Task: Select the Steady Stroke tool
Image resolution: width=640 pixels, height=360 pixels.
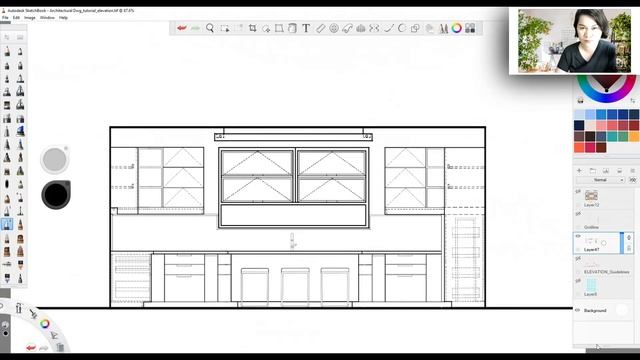Action: coord(388,28)
